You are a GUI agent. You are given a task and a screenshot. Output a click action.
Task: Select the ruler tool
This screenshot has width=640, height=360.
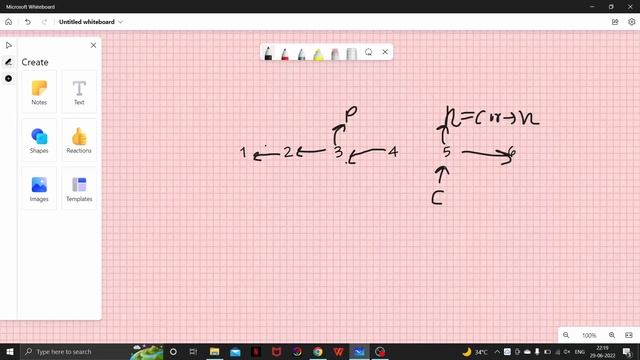(351, 53)
